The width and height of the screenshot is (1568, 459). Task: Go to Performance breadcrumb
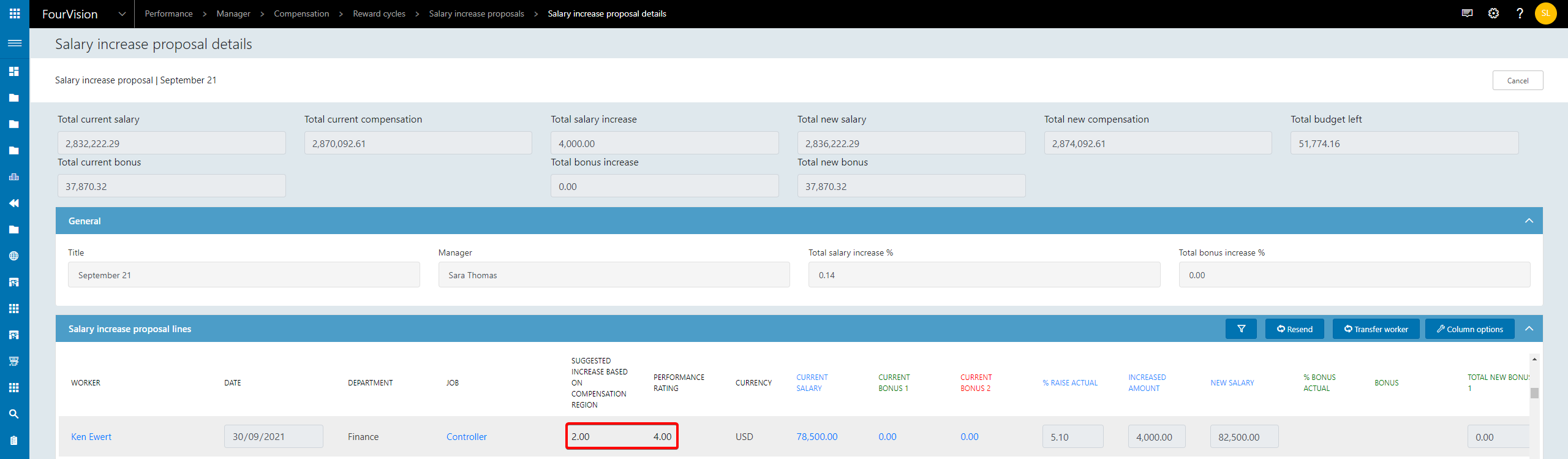[168, 13]
